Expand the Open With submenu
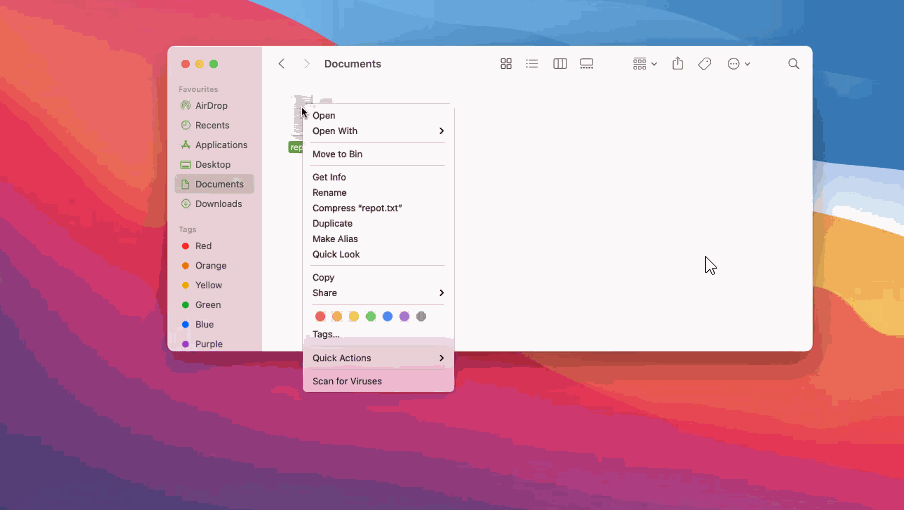 [378, 131]
